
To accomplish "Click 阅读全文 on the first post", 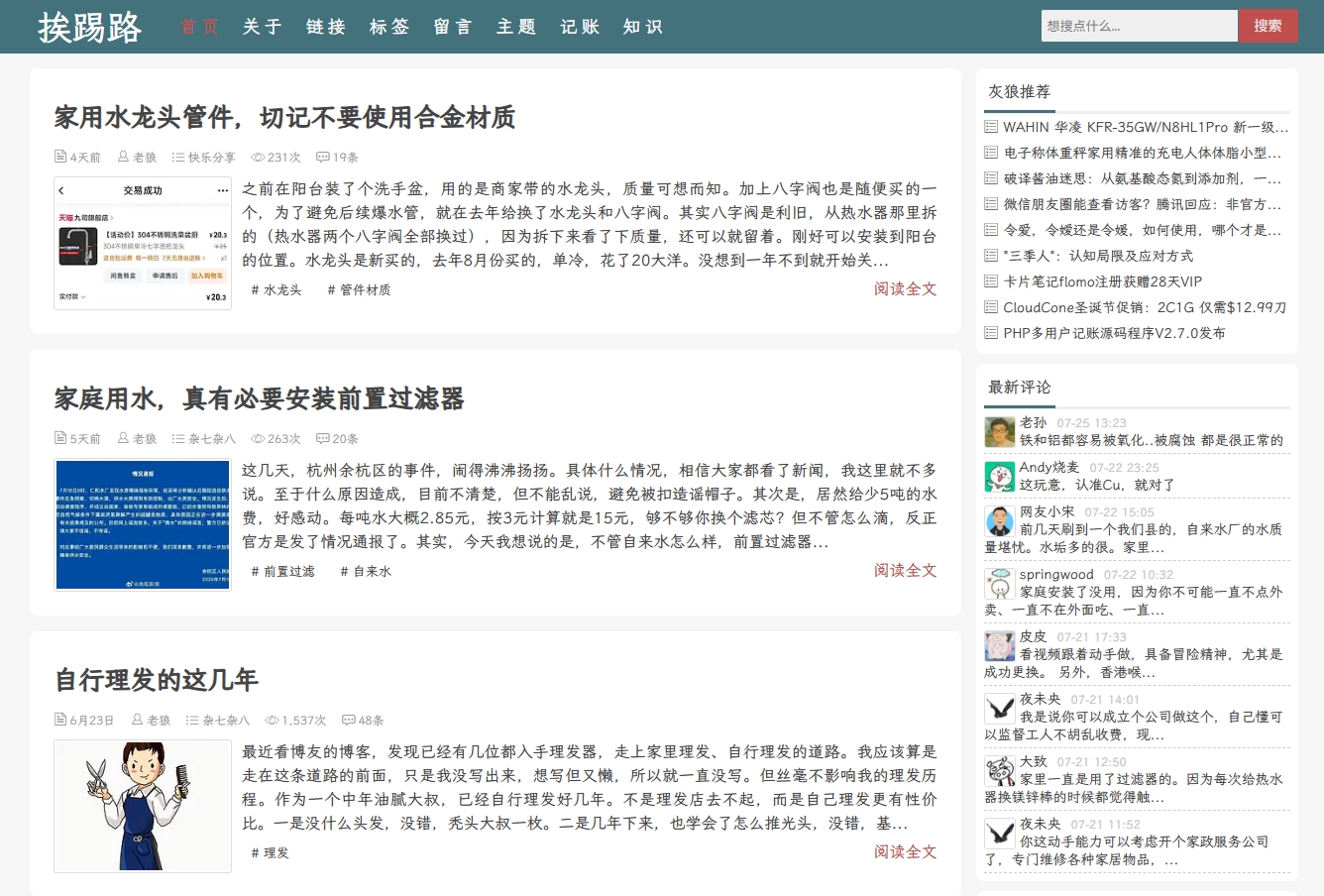I will [905, 288].
